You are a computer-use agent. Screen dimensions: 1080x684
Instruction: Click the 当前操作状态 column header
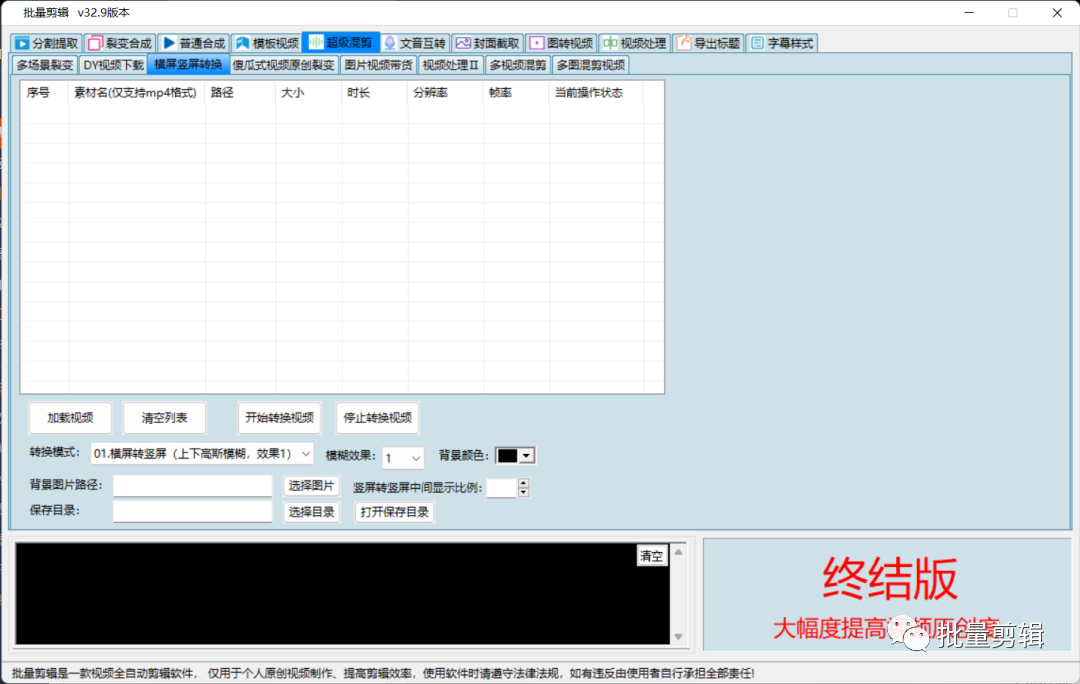point(596,92)
